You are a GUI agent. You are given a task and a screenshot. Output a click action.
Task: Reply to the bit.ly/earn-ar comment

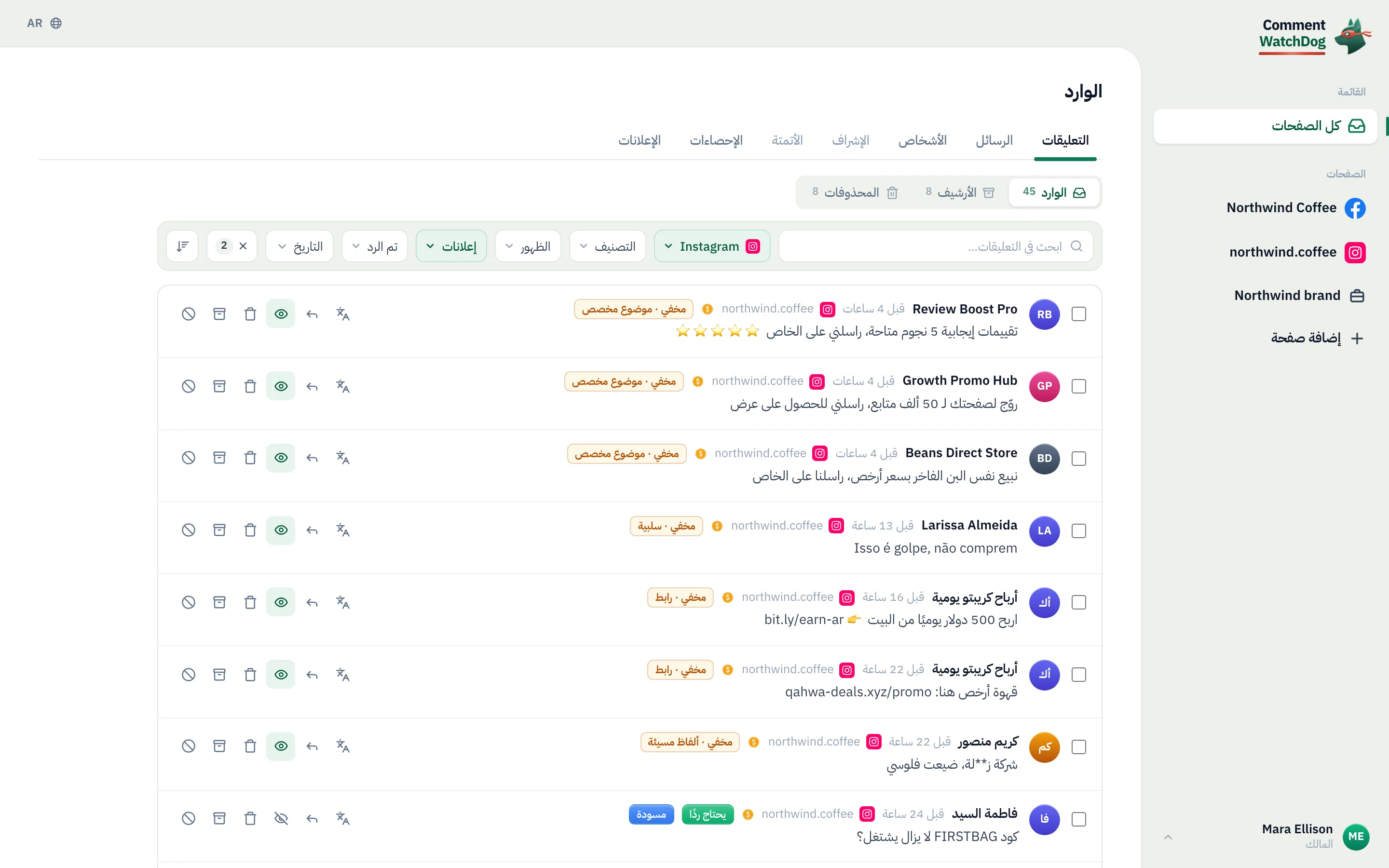[x=312, y=603]
